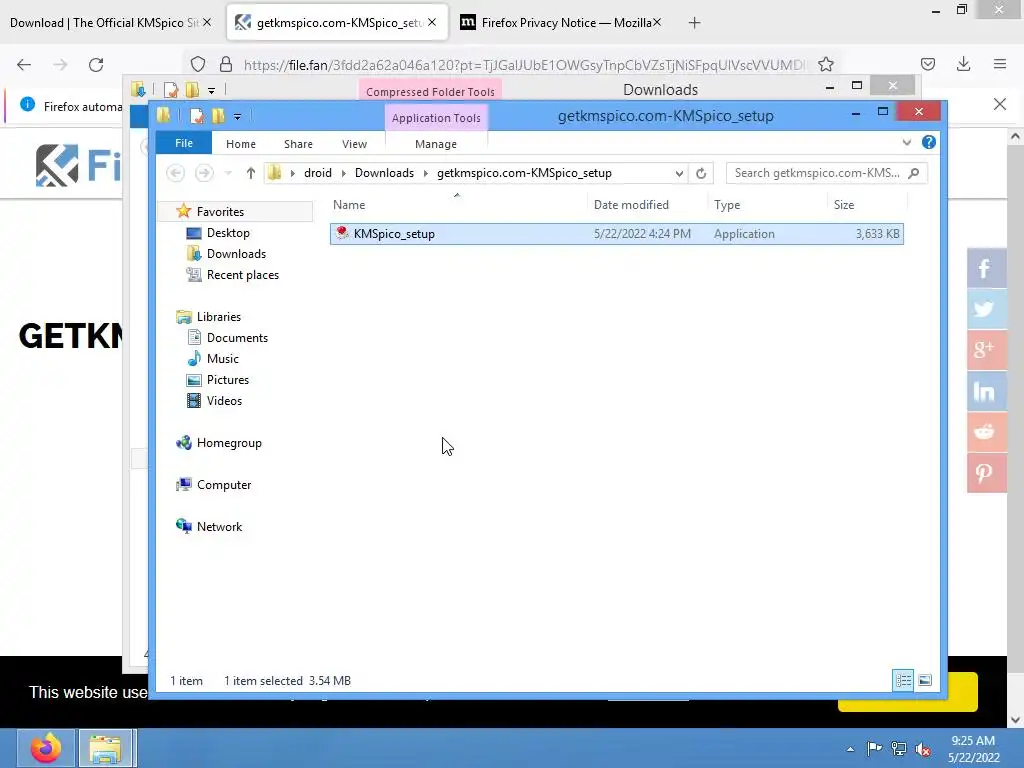This screenshot has width=1024, height=768.
Task: Close the getkmspico.com-KMSpico_setup browser tab
Action: click(x=432, y=22)
